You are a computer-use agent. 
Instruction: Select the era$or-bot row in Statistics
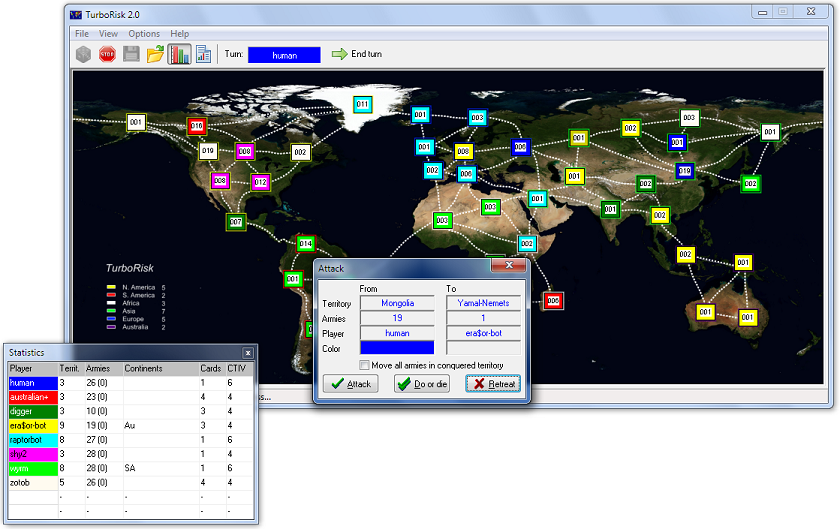point(131,426)
